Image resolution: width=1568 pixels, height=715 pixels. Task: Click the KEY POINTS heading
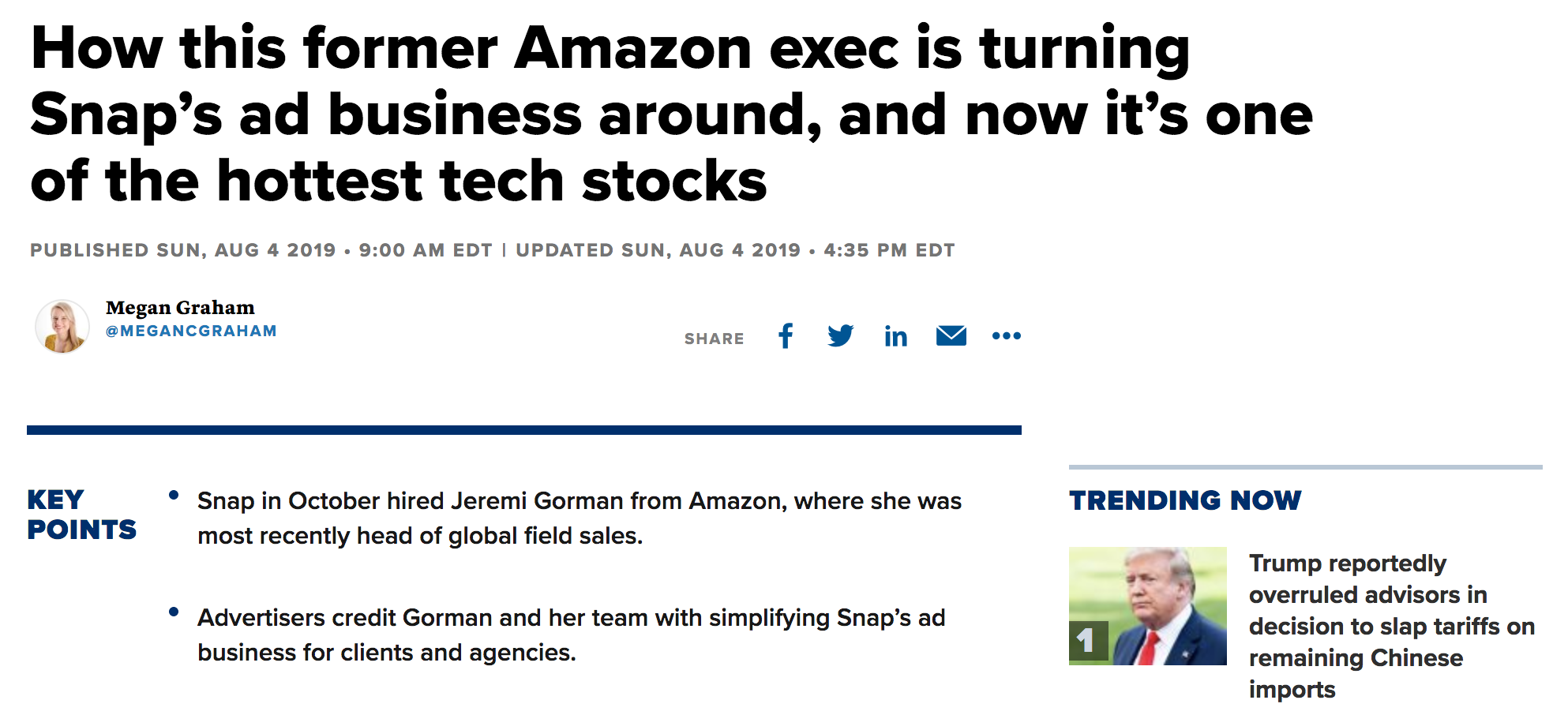pyautogui.click(x=81, y=515)
